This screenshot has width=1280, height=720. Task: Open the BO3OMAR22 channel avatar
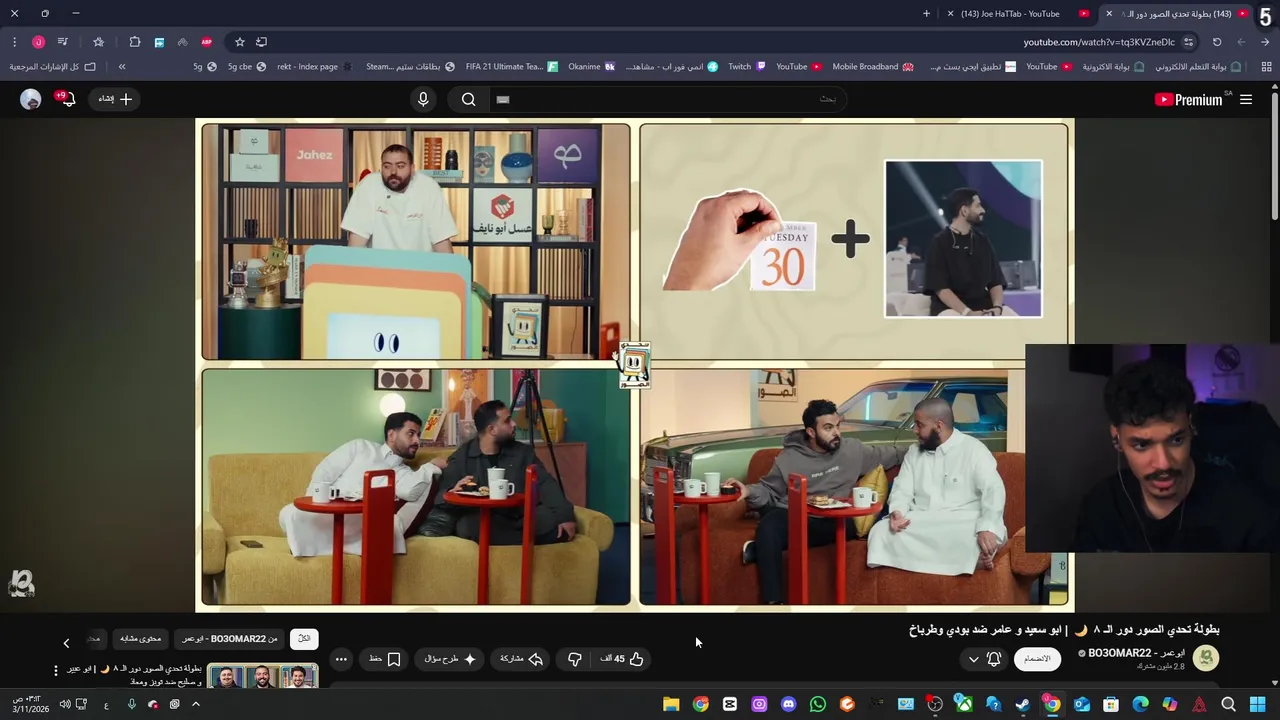(1207, 658)
